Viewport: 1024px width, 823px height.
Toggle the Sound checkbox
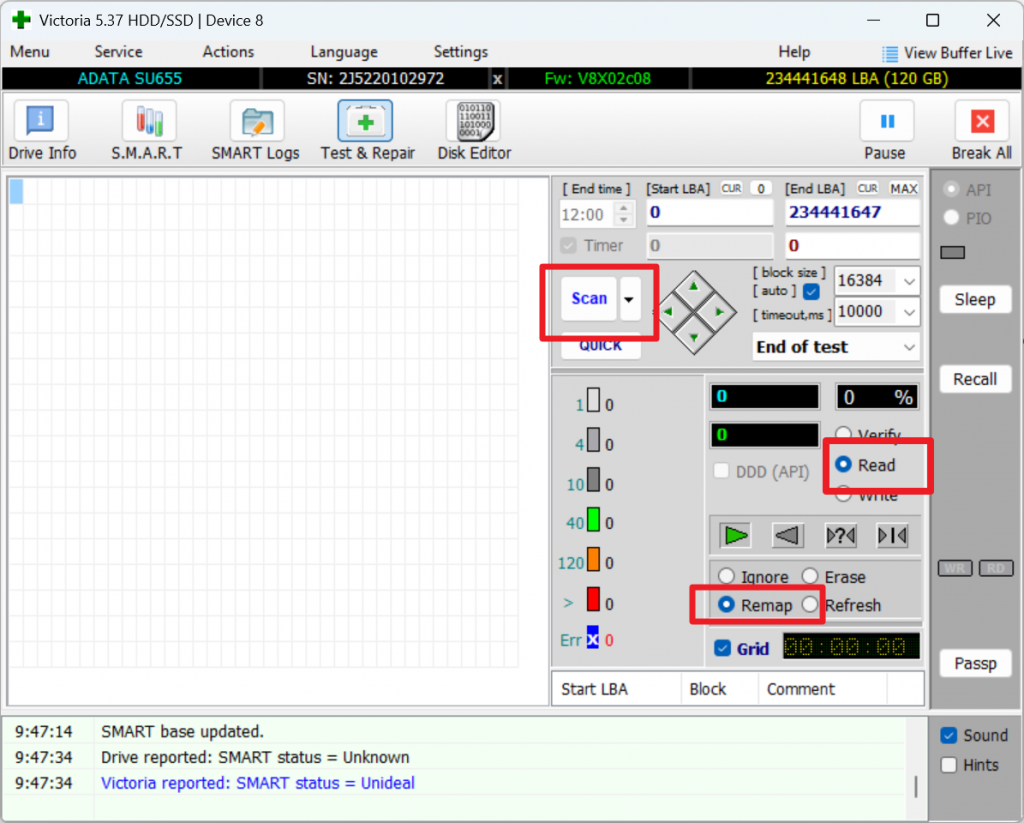pos(948,735)
